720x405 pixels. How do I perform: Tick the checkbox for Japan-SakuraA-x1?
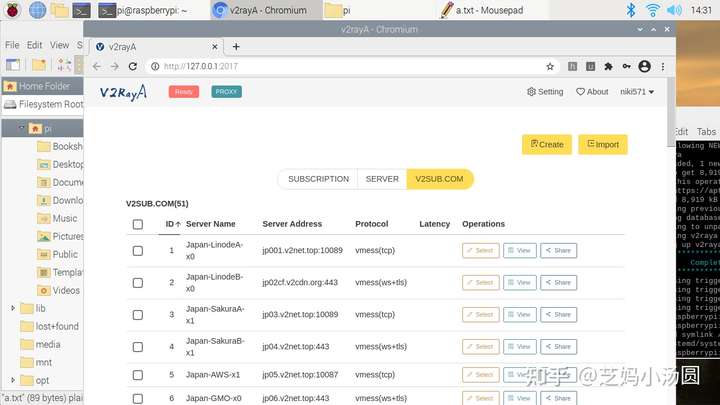click(x=138, y=315)
